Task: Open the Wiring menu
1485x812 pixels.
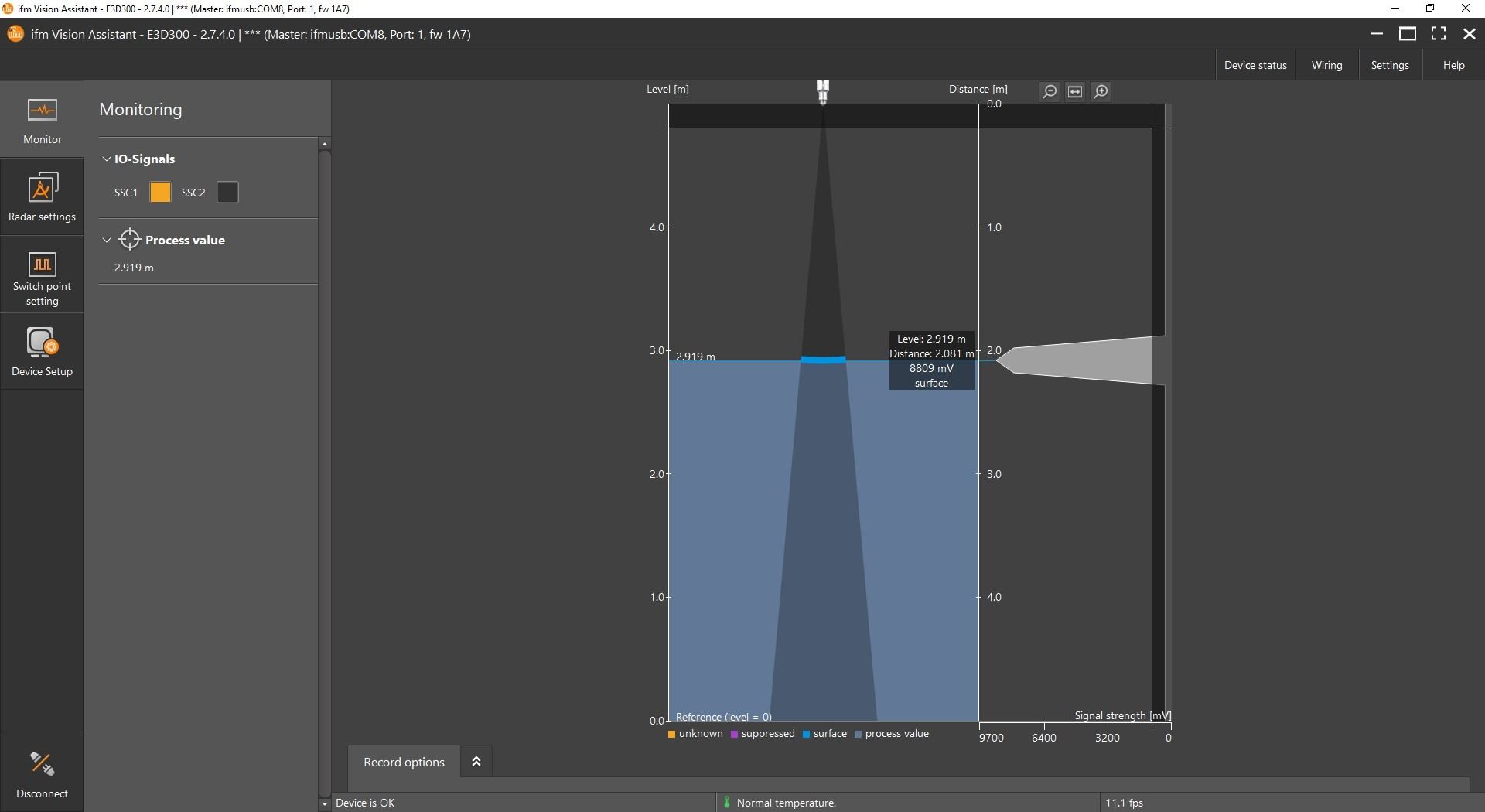Action: pyautogui.click(x=1326, y=65)
